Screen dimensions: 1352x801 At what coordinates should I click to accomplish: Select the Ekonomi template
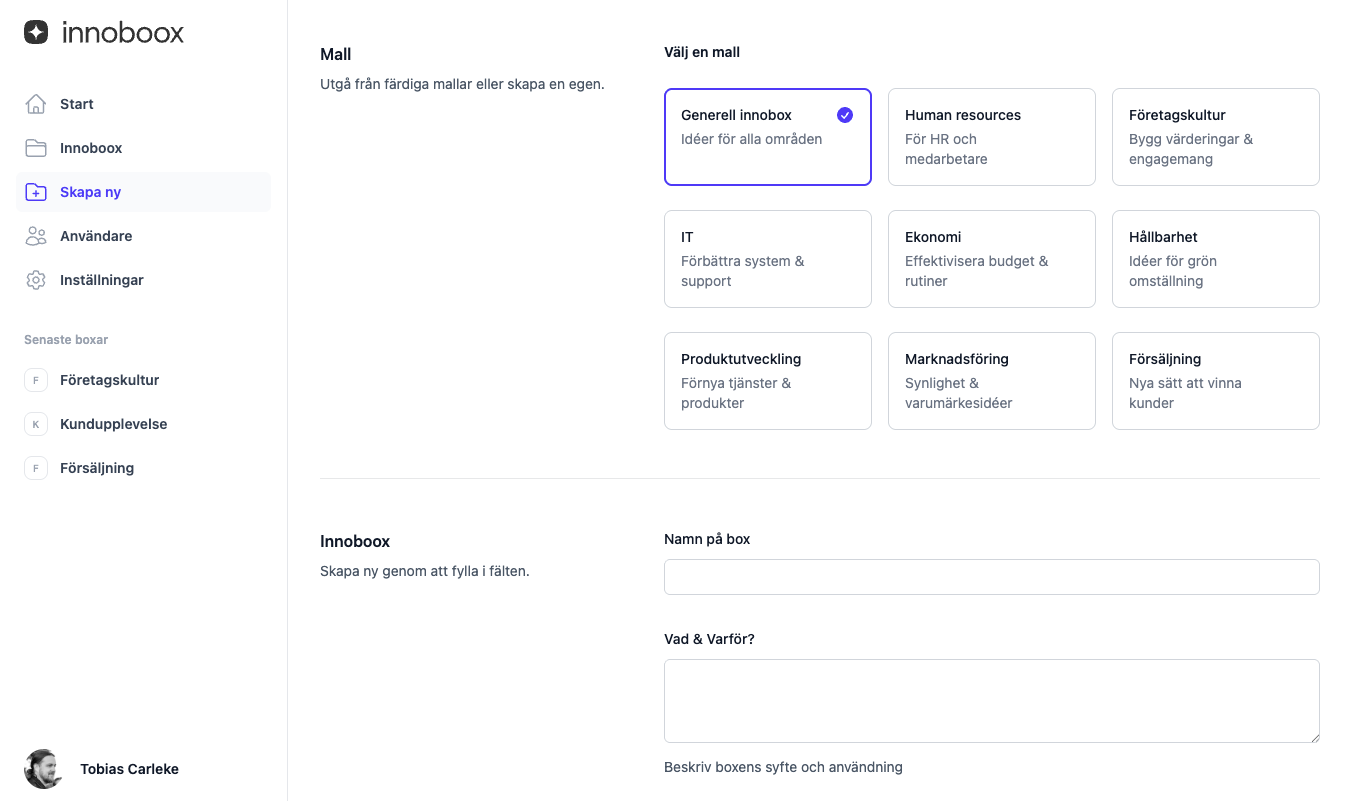pyautogui.click(x=991, y=258)
